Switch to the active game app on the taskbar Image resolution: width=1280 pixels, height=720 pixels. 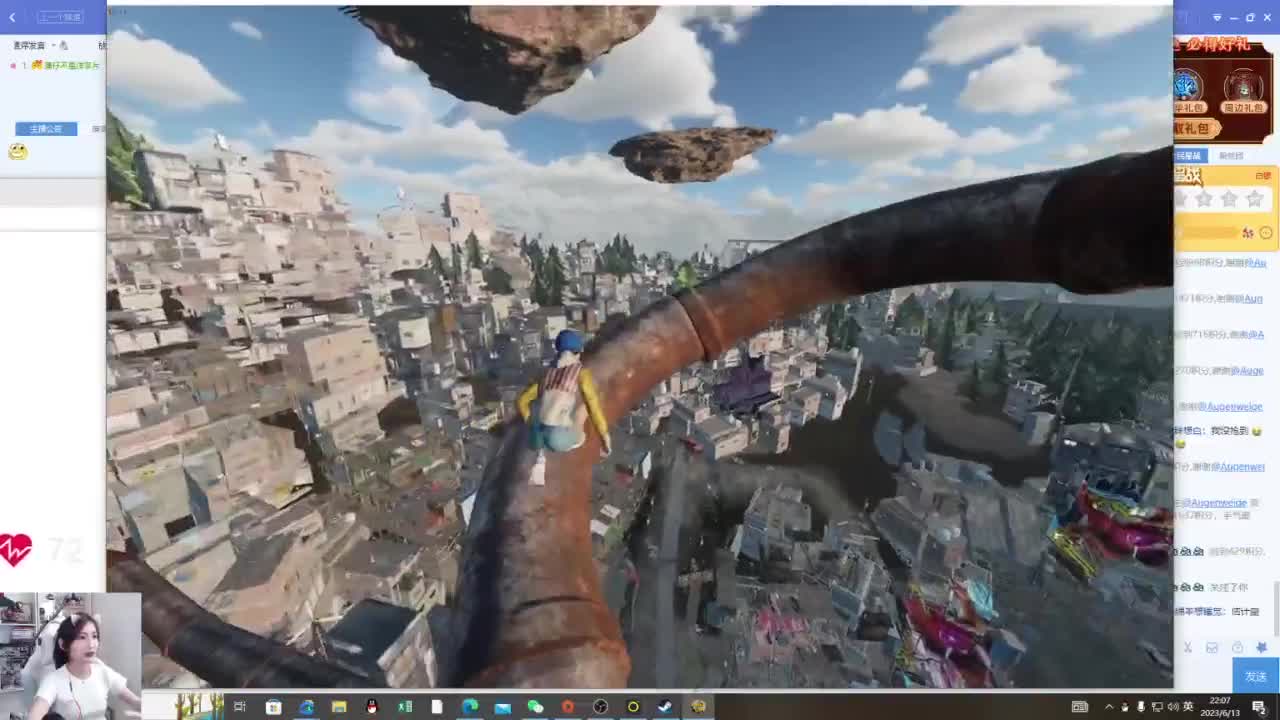pos(698,707)
